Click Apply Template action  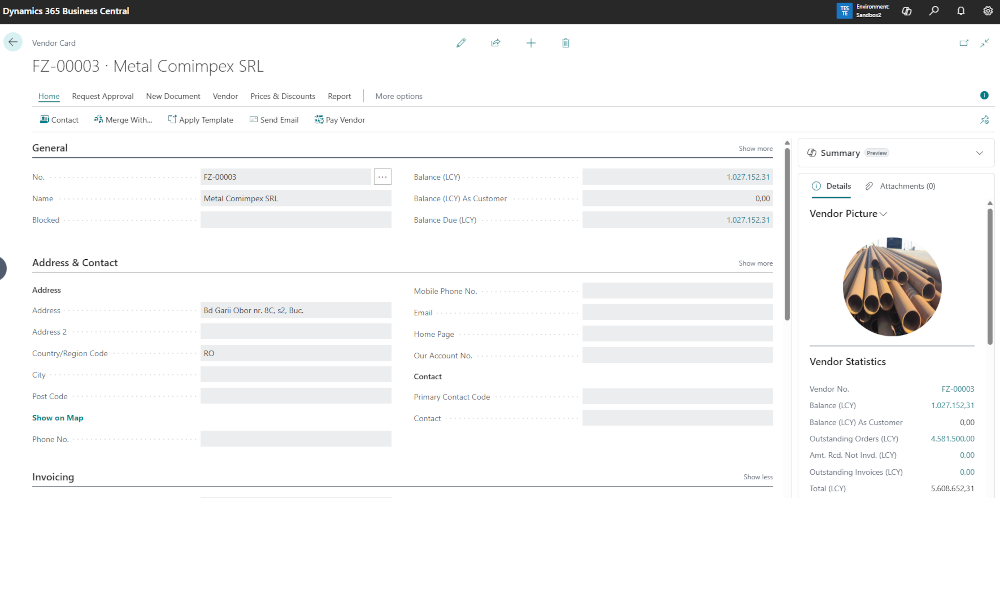click(x=200, y=120)
